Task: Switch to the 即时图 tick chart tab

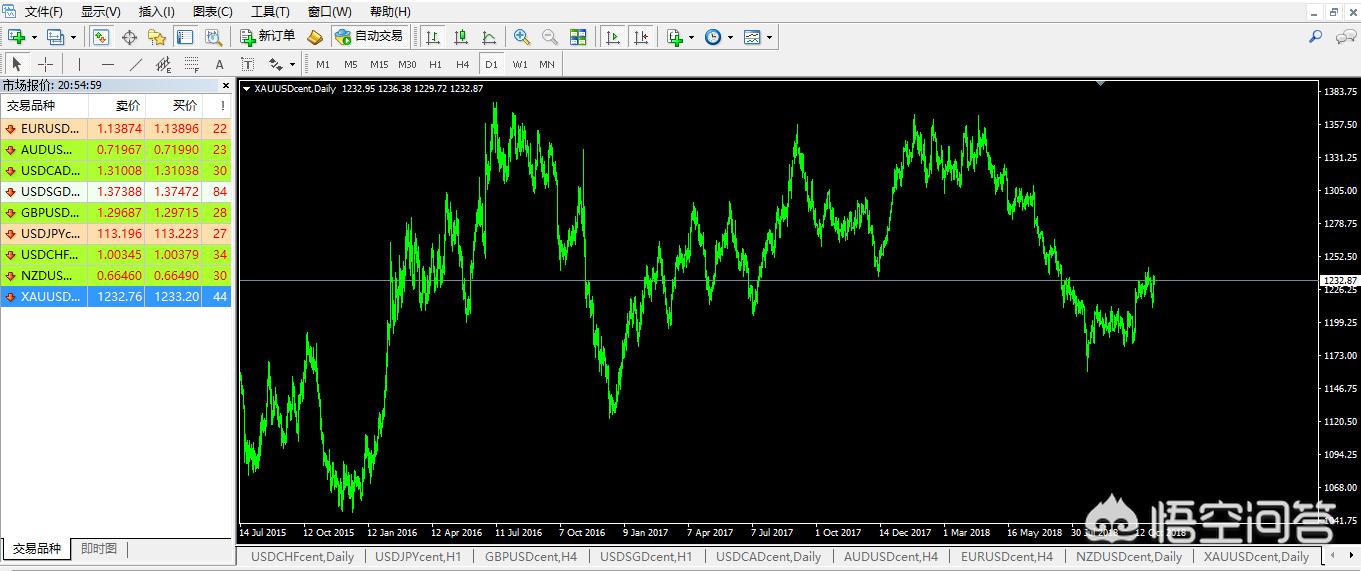Action: [99, 549]
